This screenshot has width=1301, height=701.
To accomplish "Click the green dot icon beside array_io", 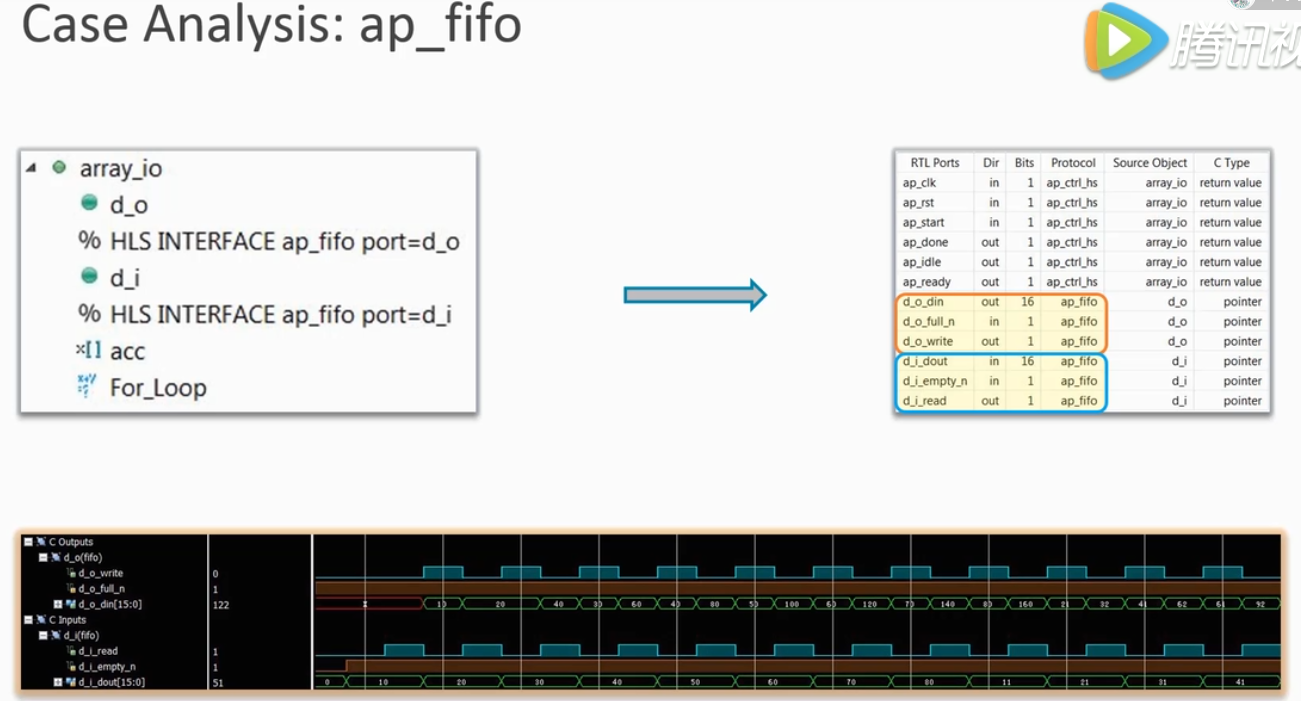I will (x=59, y=167).
